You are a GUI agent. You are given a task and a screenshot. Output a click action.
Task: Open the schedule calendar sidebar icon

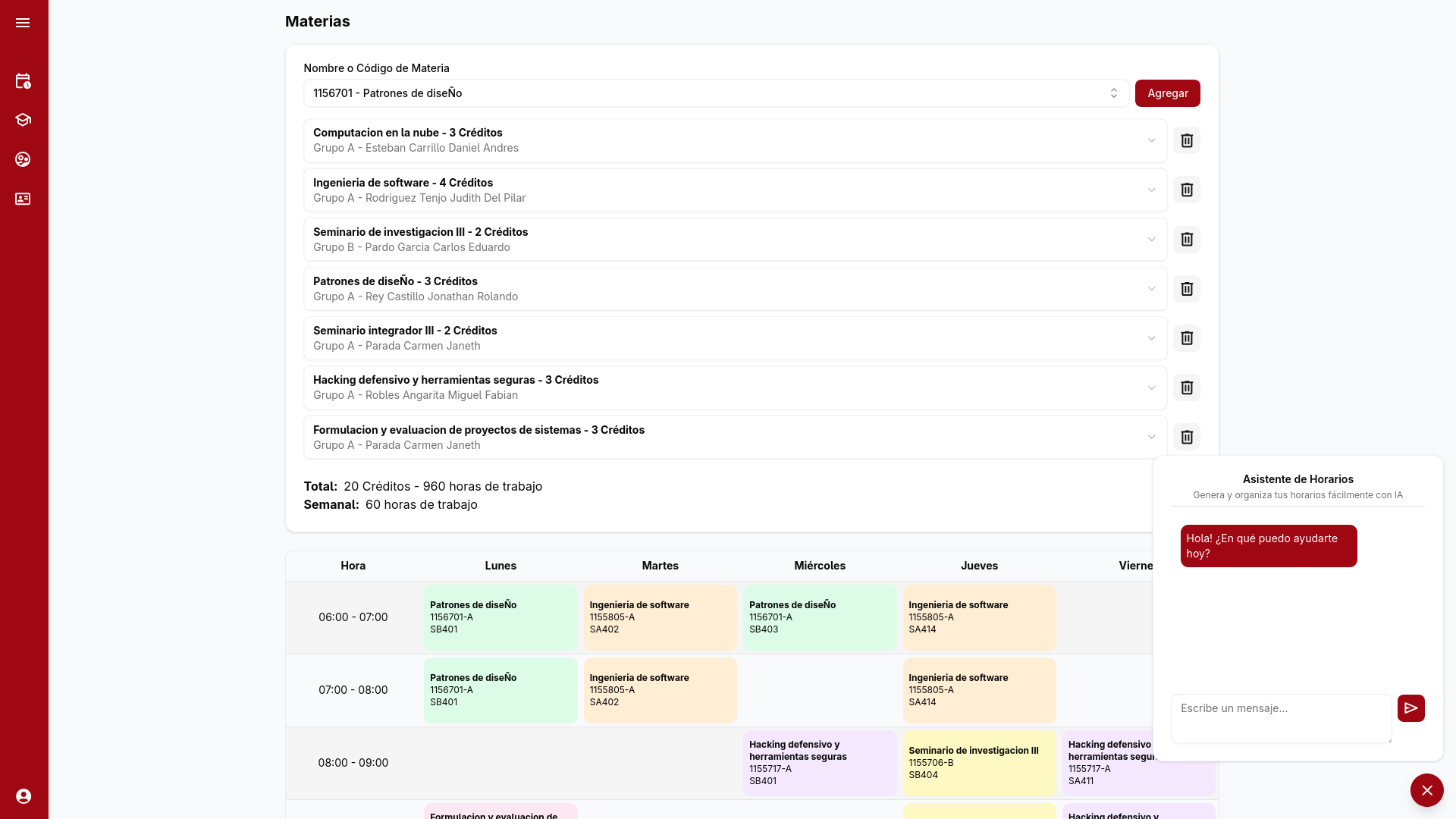23,81
